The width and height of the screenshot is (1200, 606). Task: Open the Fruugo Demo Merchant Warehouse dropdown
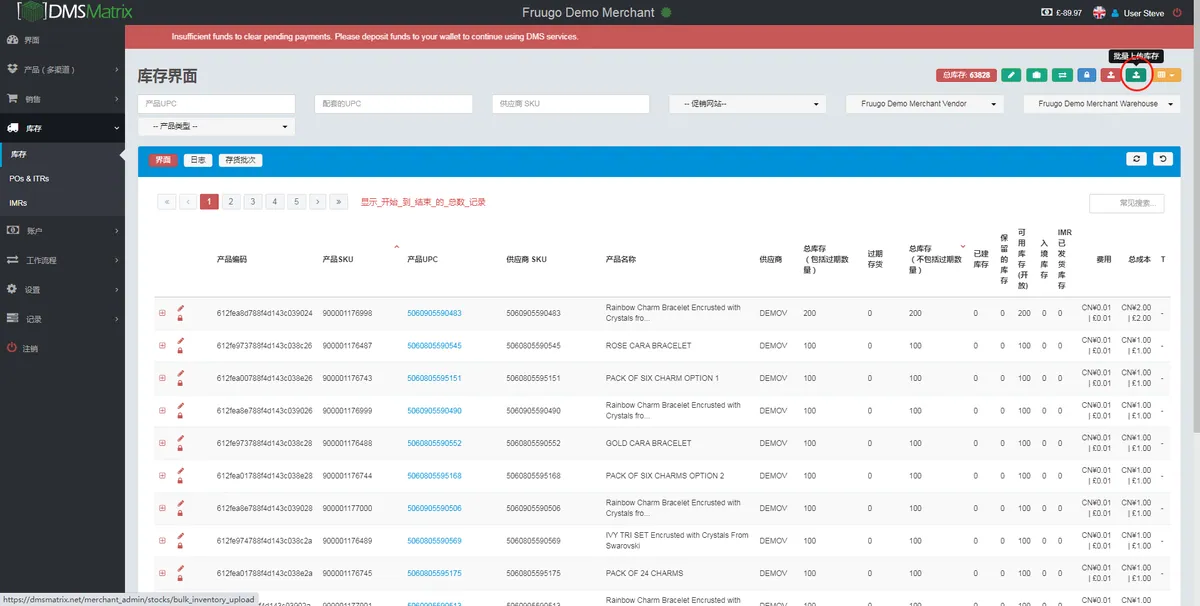1102,104
